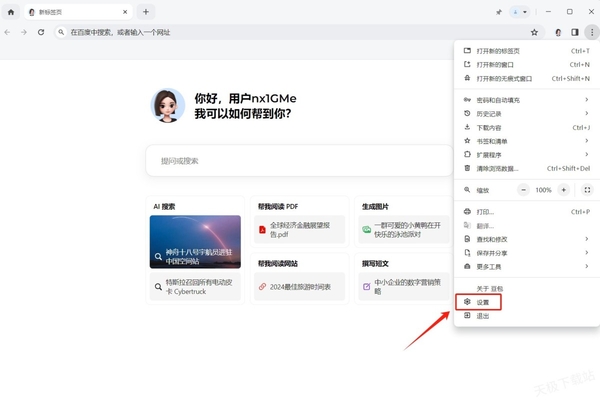Image resolution: width=600 pixels, height=403 pixels.
Task: Choose 清除浏览数据 in the menu
Action: (510, 168)
